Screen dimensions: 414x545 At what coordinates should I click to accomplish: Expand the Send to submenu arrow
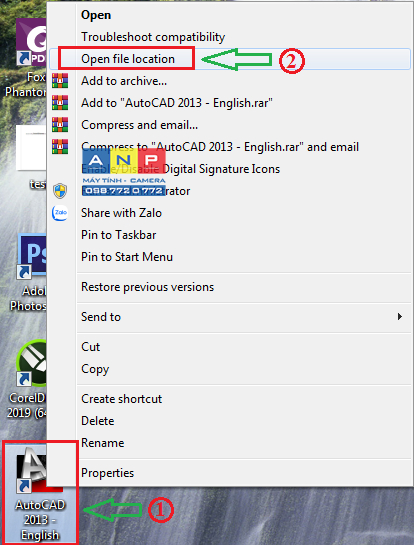tap(400, 317)
